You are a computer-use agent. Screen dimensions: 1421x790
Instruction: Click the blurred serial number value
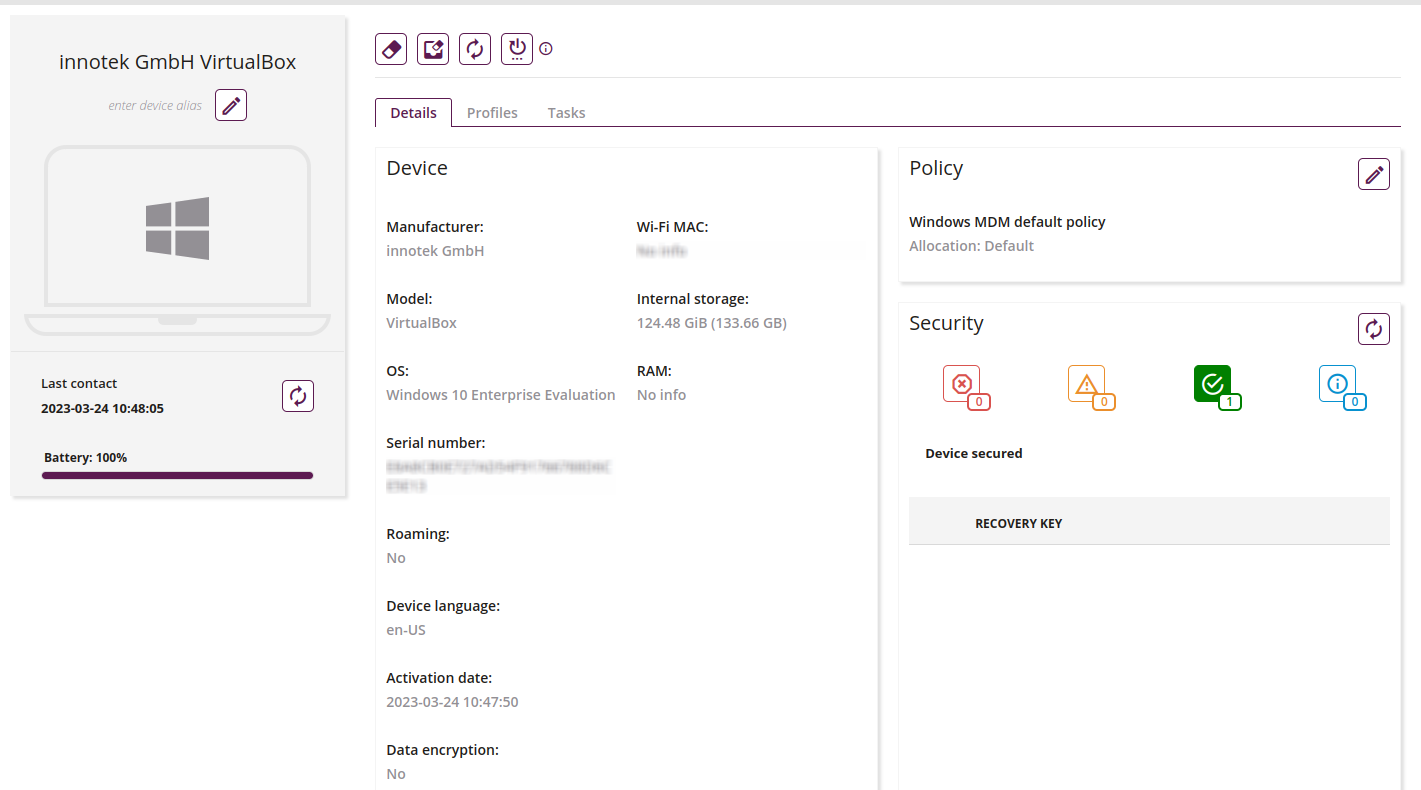click(x=498, y=476)
